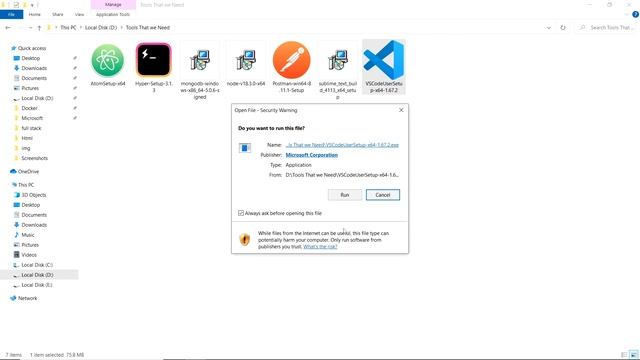
Task: Select the mongodb-windows-x86_64 installer icon
Action: [x=200, y=60]
